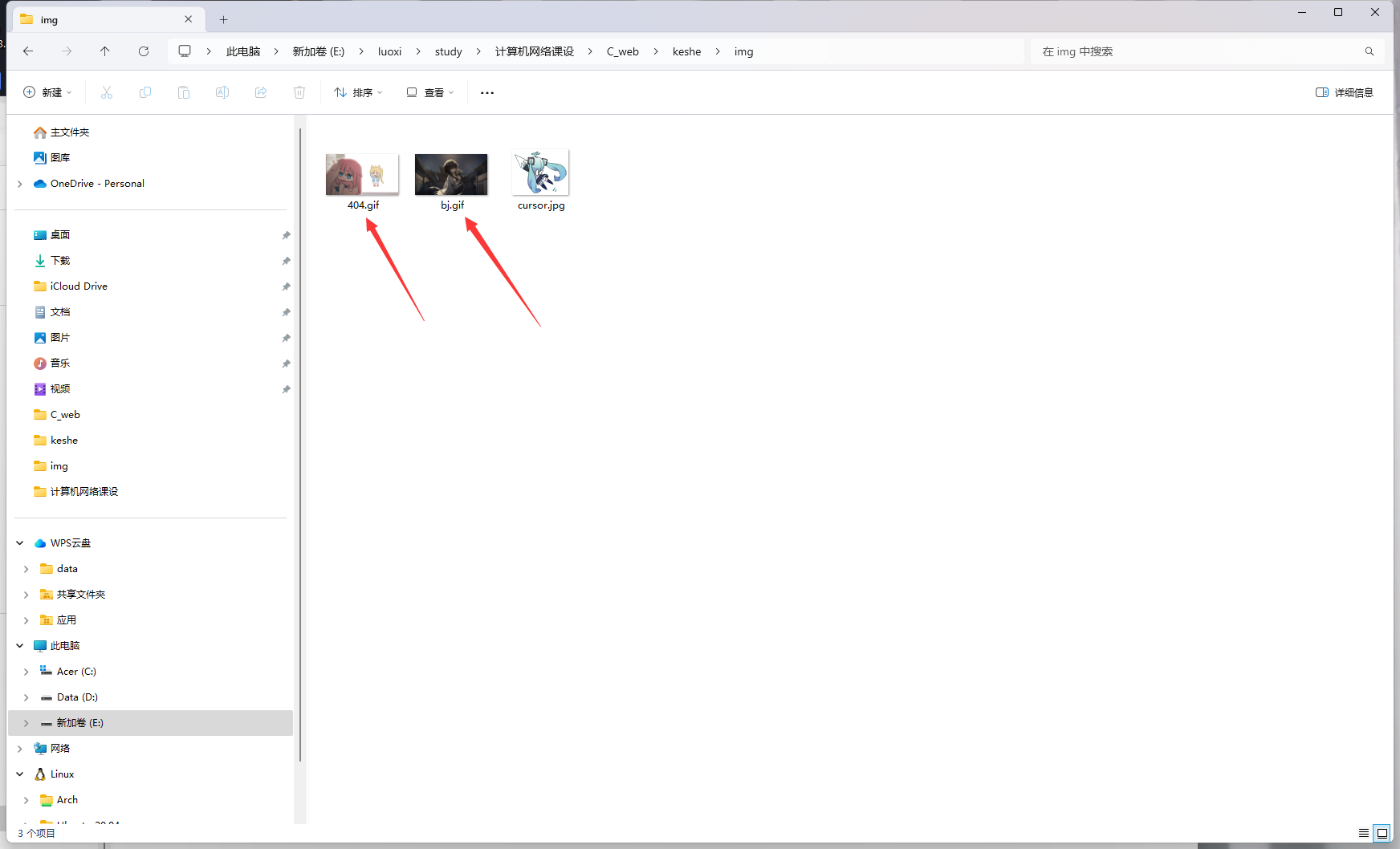Viewport: 1400px width, 849px height.
Task: Click the Copy icon in toolbar
Action: (145, 92)
